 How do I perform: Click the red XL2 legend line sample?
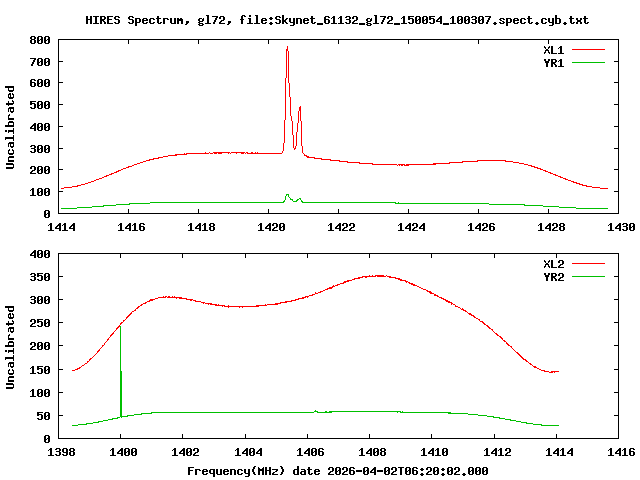tap(588, 264)
